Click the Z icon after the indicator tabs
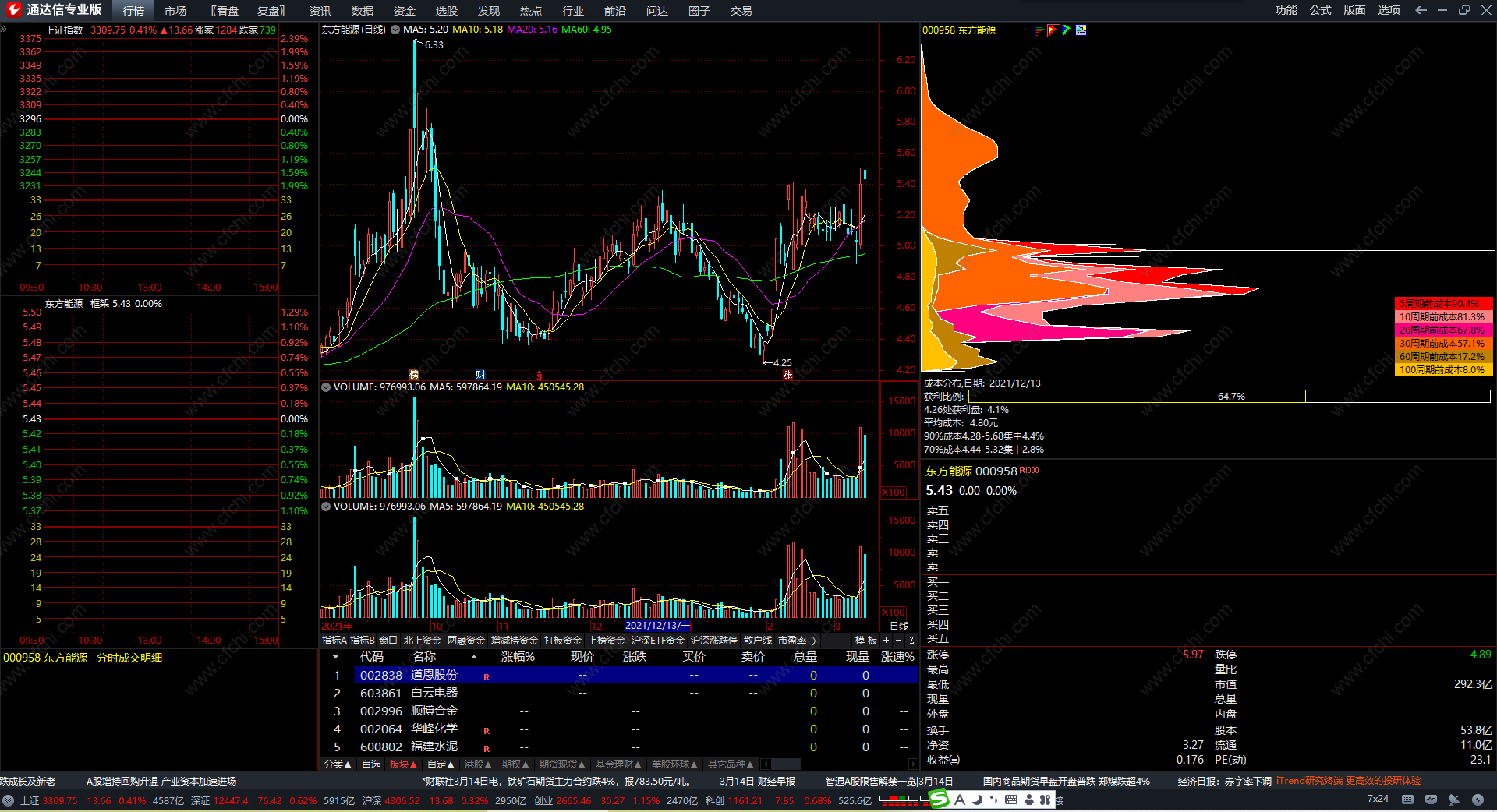The image size is (1497, 812). click(x=911, y=641)
